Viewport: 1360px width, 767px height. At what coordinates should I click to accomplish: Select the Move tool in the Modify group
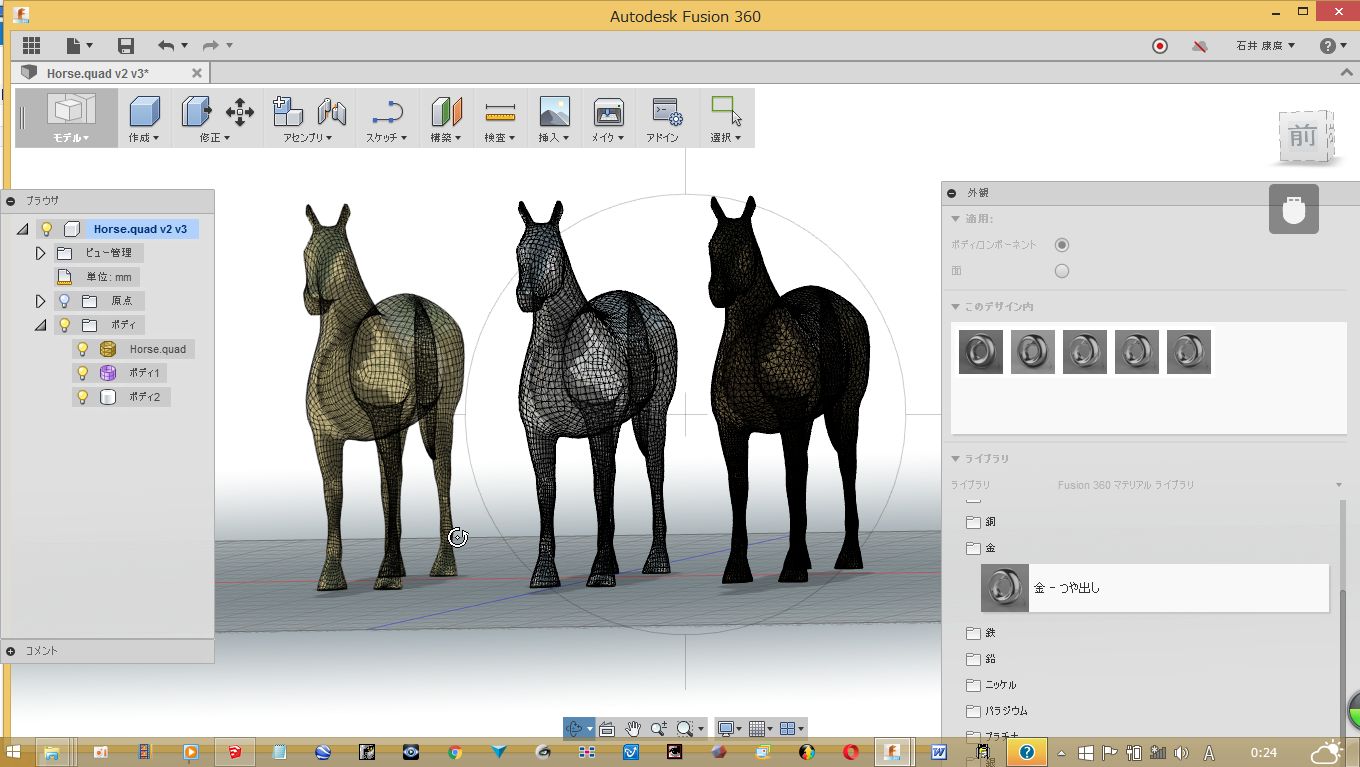pos(240,111)
